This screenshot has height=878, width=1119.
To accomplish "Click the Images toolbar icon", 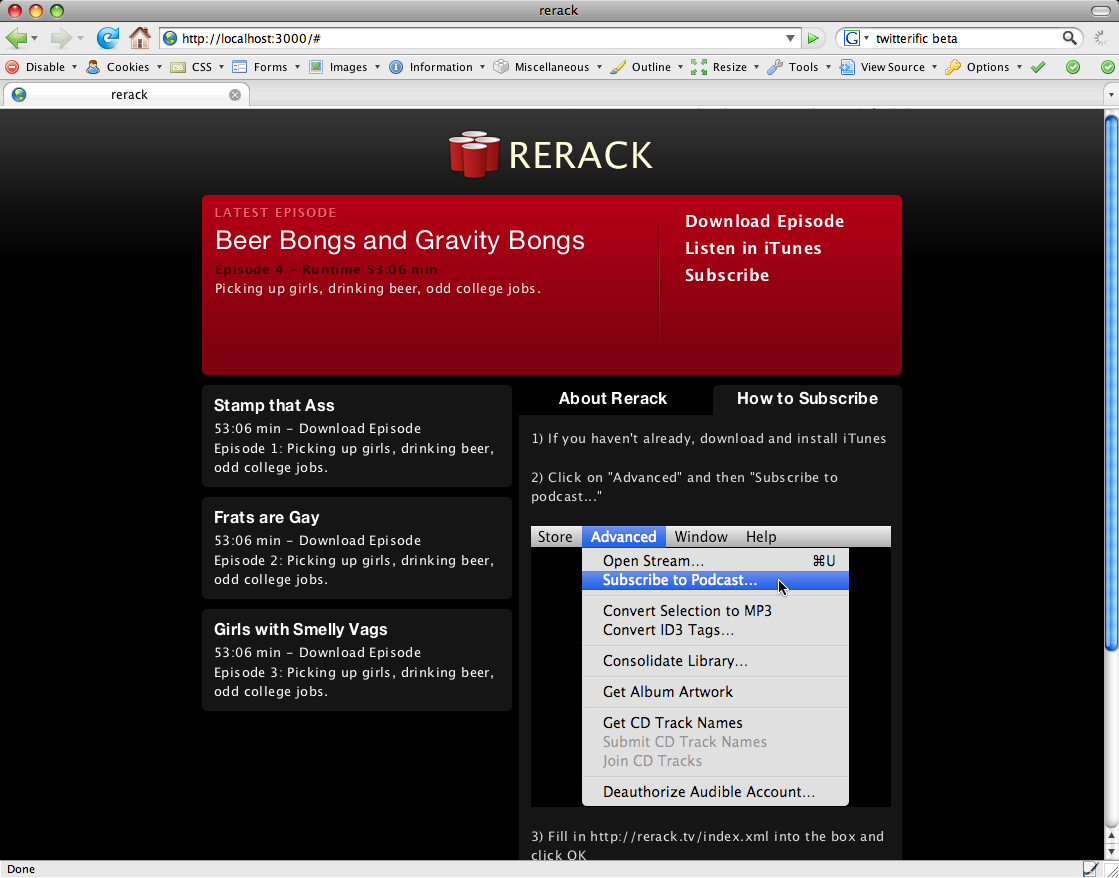I will (316, 67).
